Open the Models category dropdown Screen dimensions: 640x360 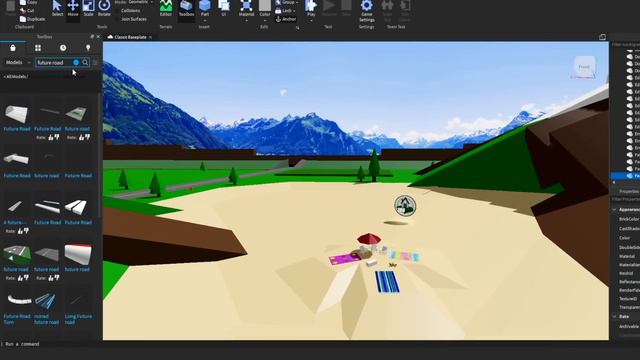pos(18,62)
